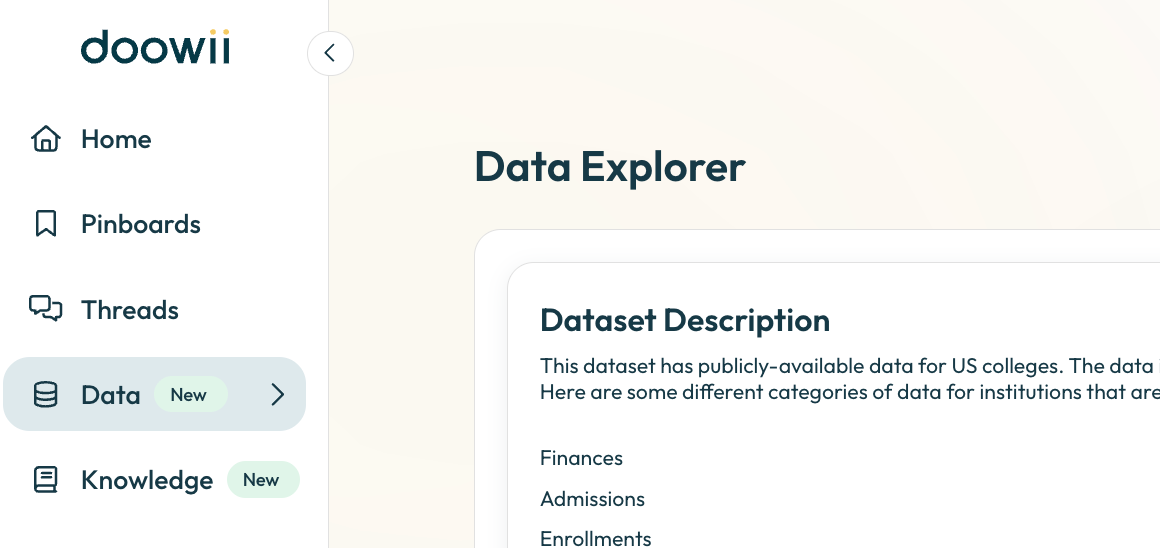Viewport: 1160px width, 548px height.
Task: Open the Knowledge menu label
Action: click(147, 481)
